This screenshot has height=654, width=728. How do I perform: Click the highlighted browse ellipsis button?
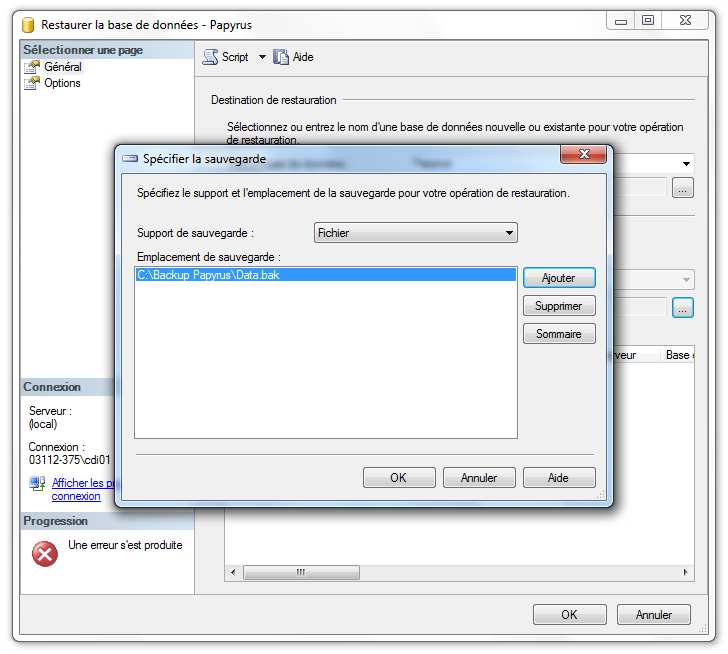click(x=683, y=309)
